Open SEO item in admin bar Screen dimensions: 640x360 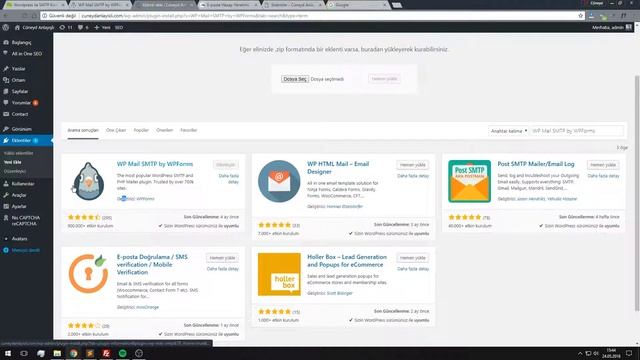(x=119, y=27)
